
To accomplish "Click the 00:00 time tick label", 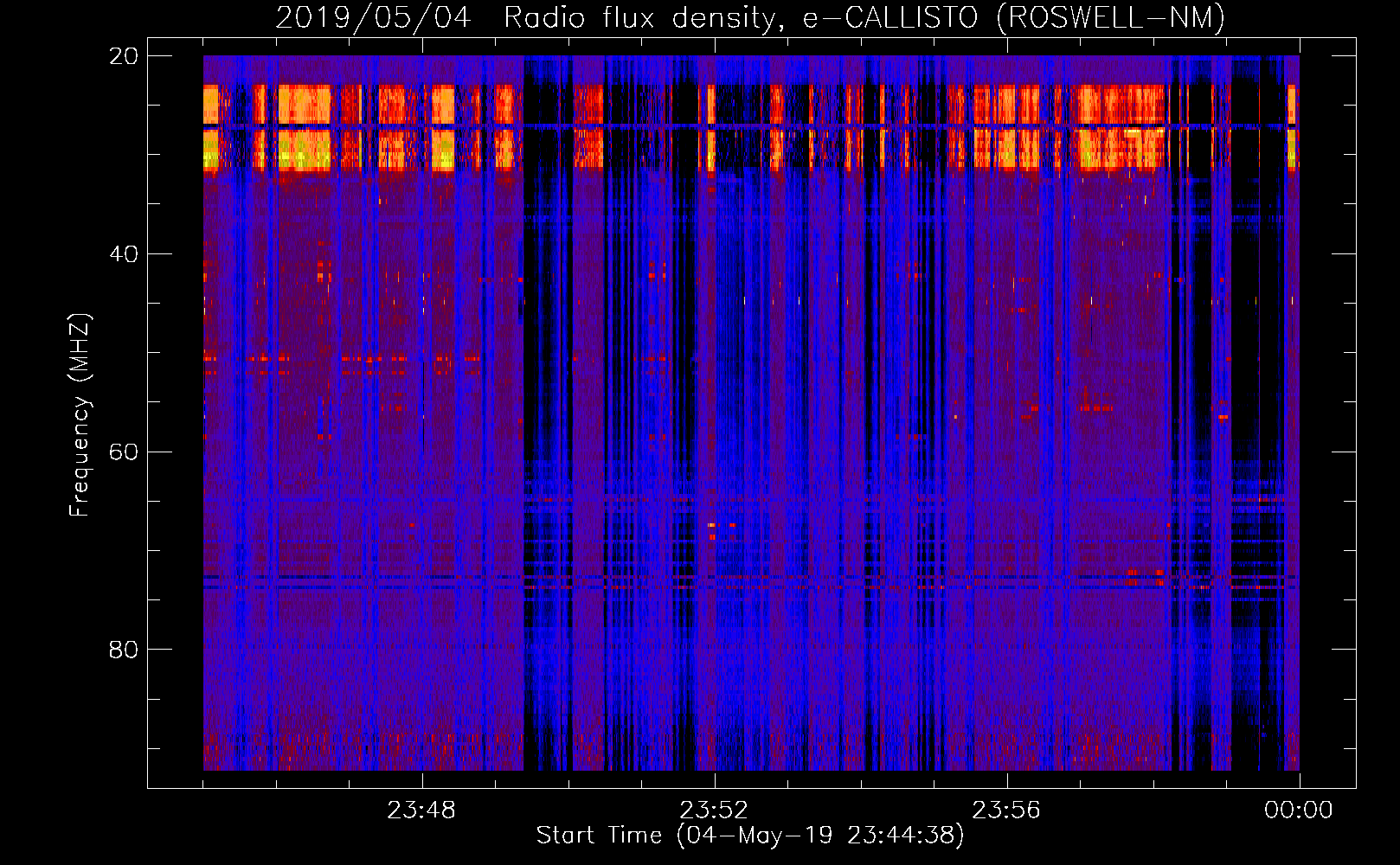I will (1299, 811).
